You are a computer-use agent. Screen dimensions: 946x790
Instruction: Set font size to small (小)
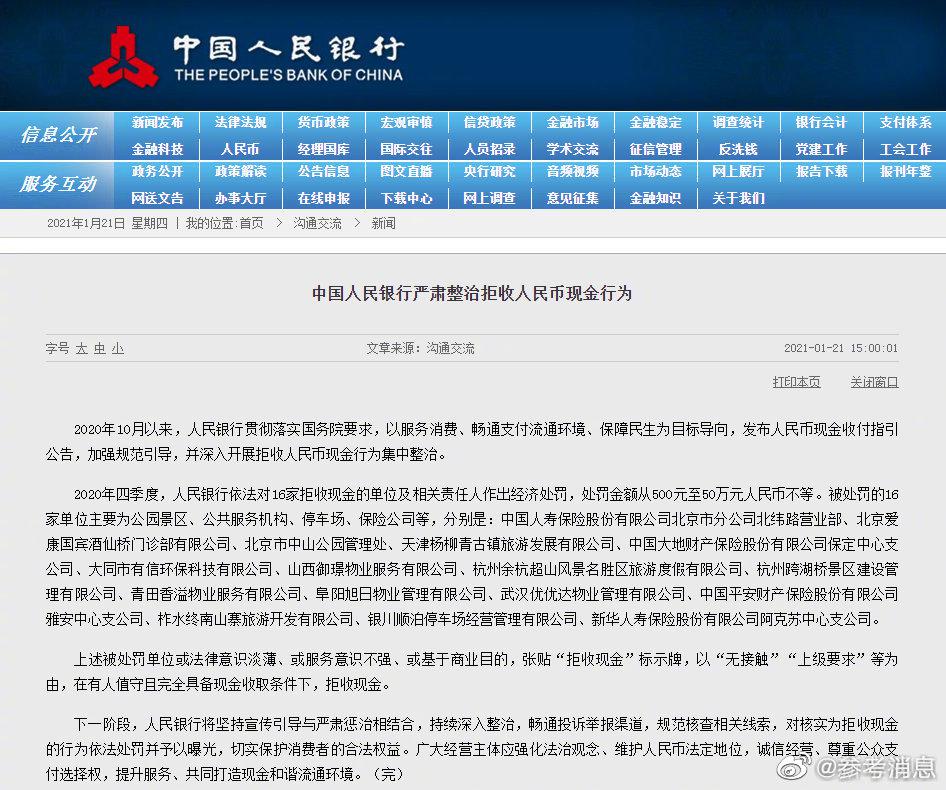coord(118,348)
